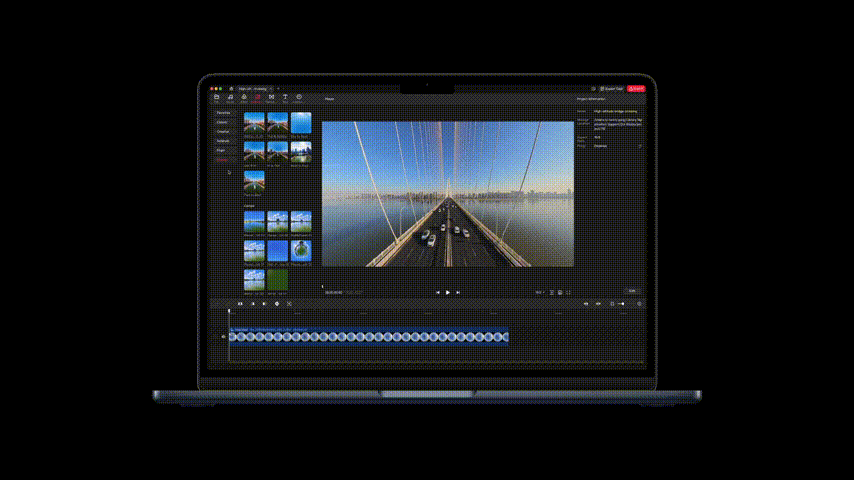
Task: Click the red Export button
Action: [637, 89]
